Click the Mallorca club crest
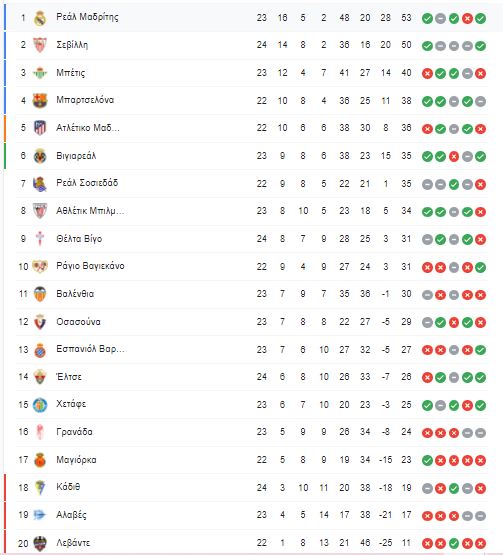 40,460
